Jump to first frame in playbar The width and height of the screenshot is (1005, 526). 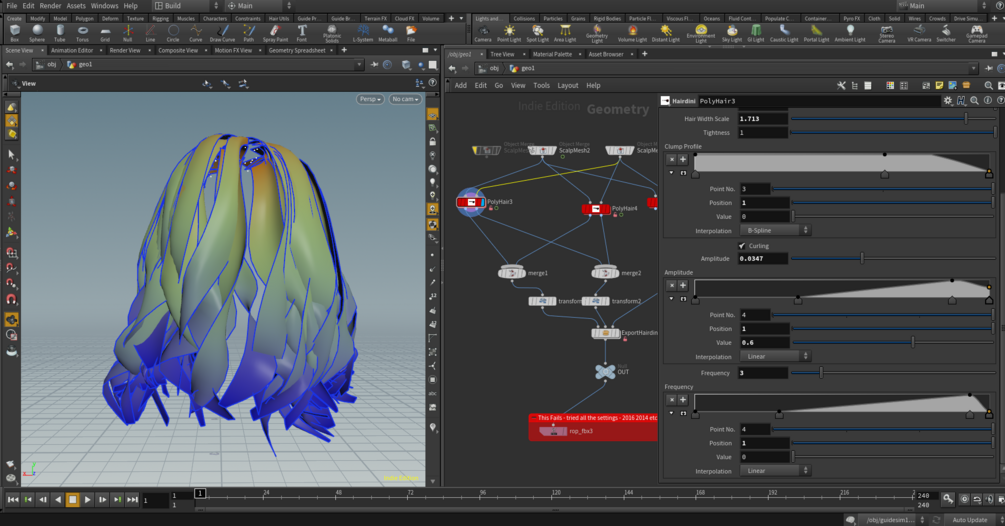tap(13, 500)
